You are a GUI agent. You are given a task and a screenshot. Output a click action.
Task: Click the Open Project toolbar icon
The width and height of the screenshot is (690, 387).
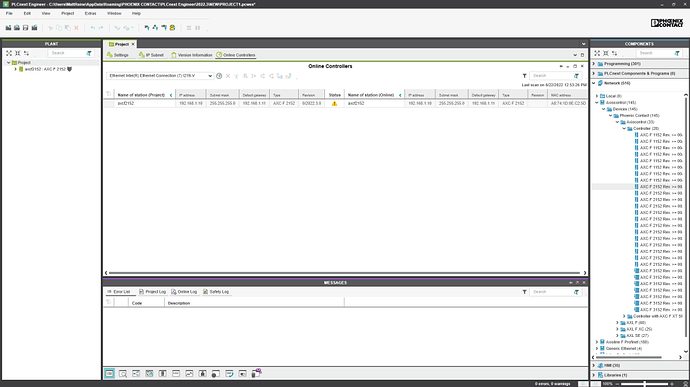(17, 28)
